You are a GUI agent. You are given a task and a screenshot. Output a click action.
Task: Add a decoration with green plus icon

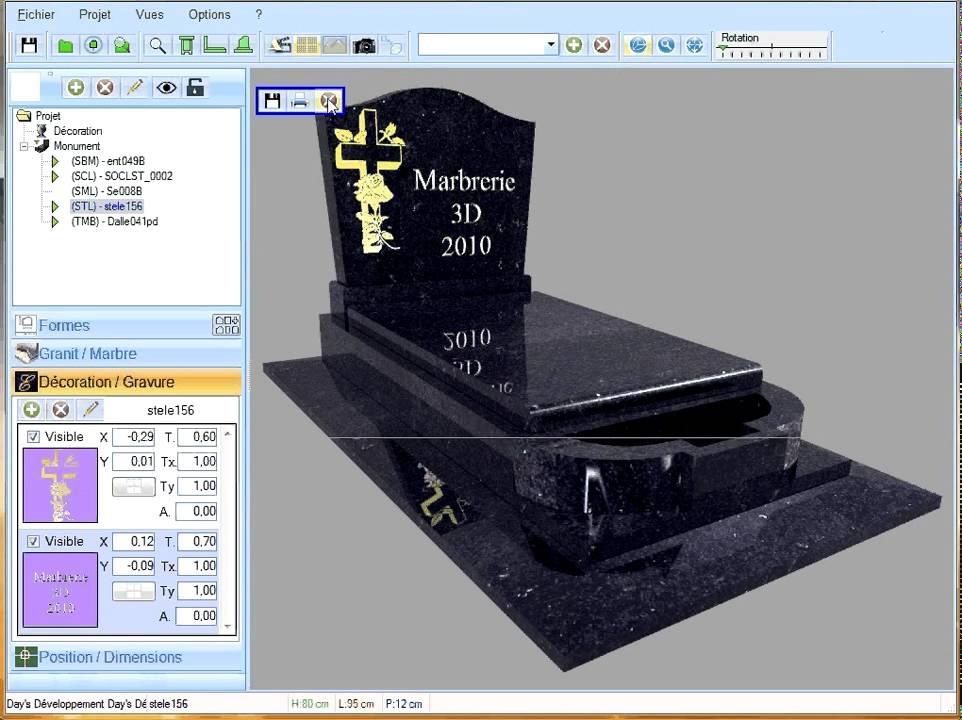(32, 410)
